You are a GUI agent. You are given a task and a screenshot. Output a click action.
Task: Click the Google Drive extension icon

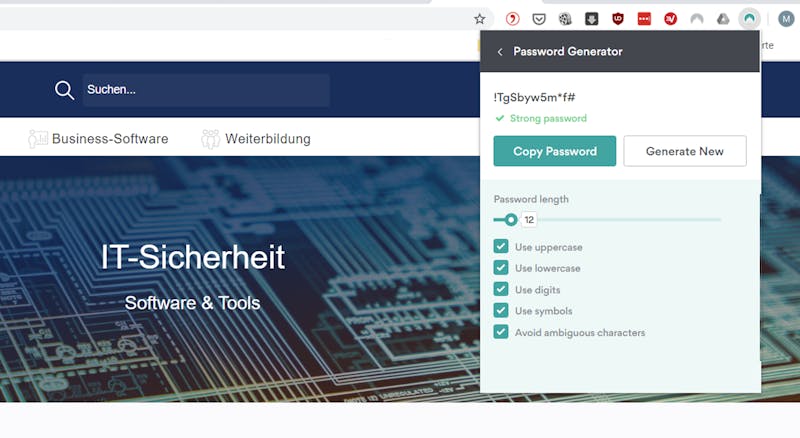pyautogui.click(x=723, y=19)
